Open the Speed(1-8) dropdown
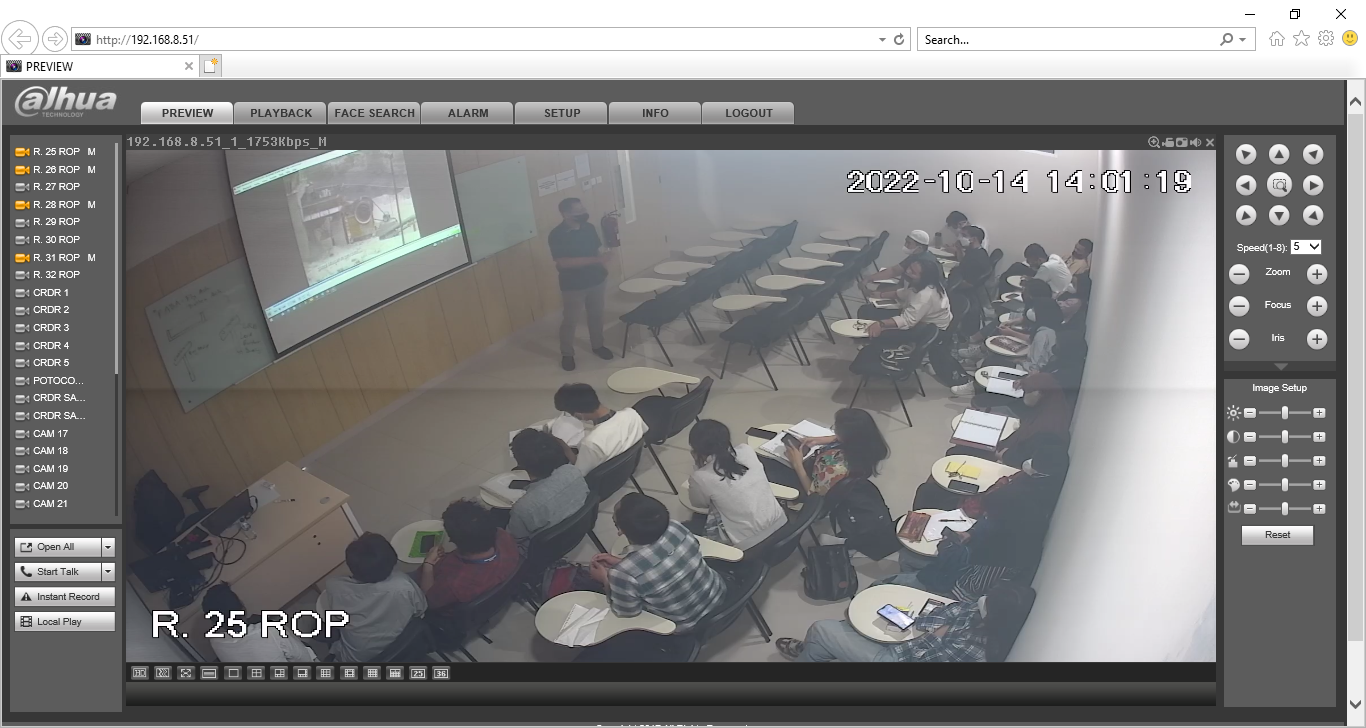Viewport: 1366px width, 728px height. click(x=1306, y=246)
